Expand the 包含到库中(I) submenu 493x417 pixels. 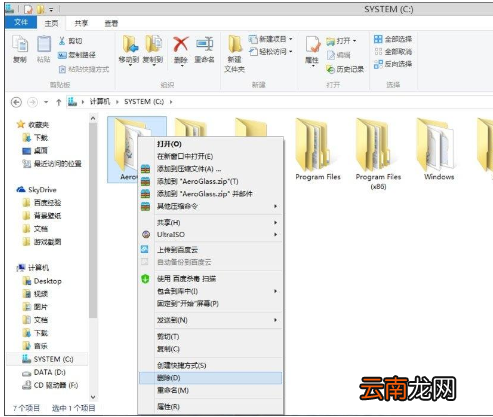pyautogui.click(x=275, y=291)
